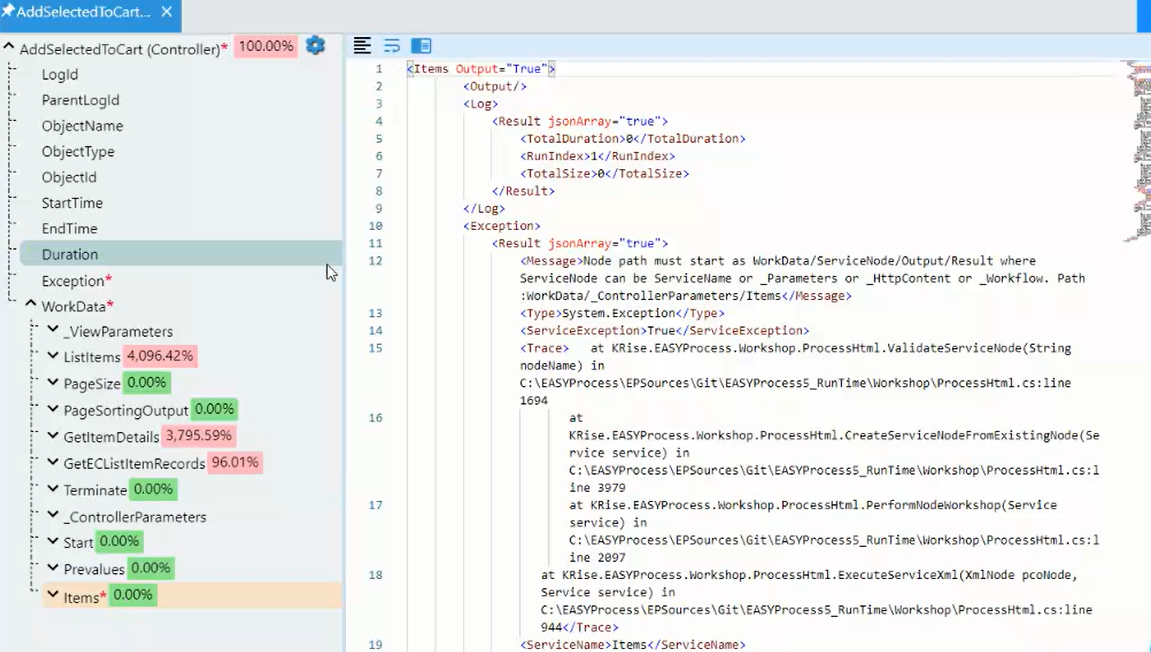Click the RunIndex element line in the editor
The height and width of the screenshot is (652, 1151).
coord(598,156)
